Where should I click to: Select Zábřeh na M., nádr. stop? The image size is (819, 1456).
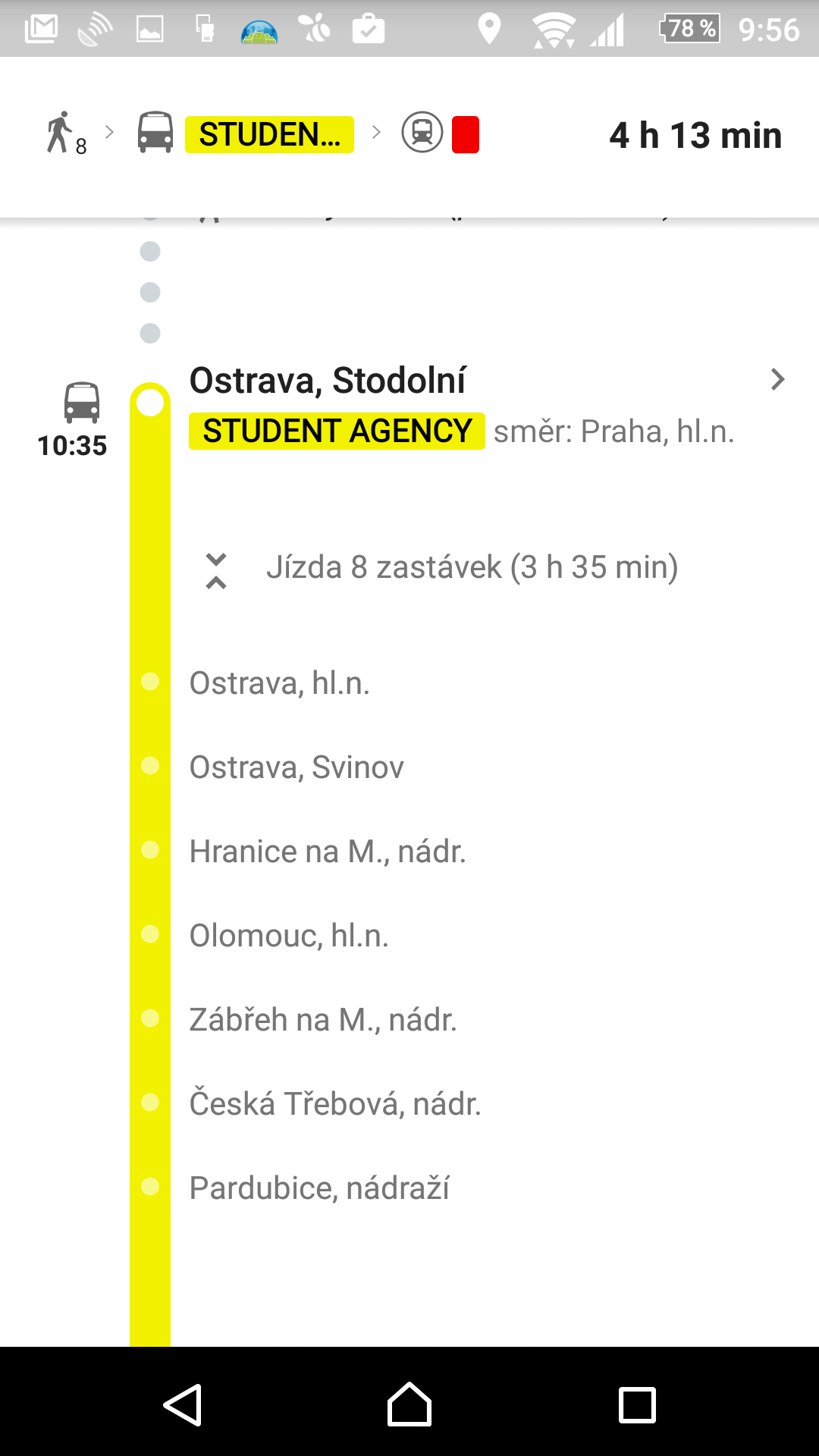323,1020
